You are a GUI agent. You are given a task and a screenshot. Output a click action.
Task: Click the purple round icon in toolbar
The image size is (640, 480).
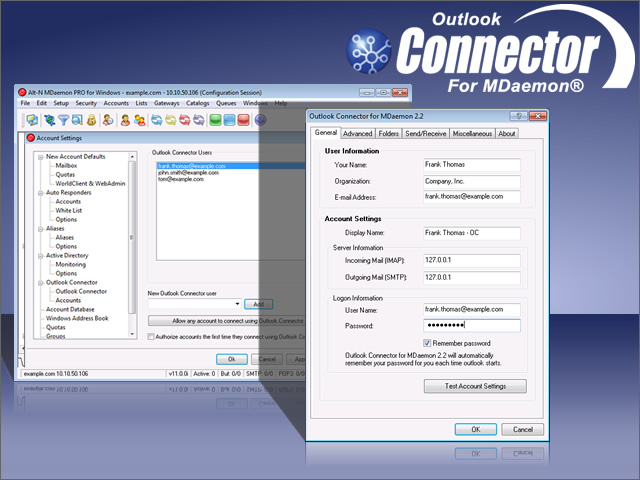pos(260,120)
